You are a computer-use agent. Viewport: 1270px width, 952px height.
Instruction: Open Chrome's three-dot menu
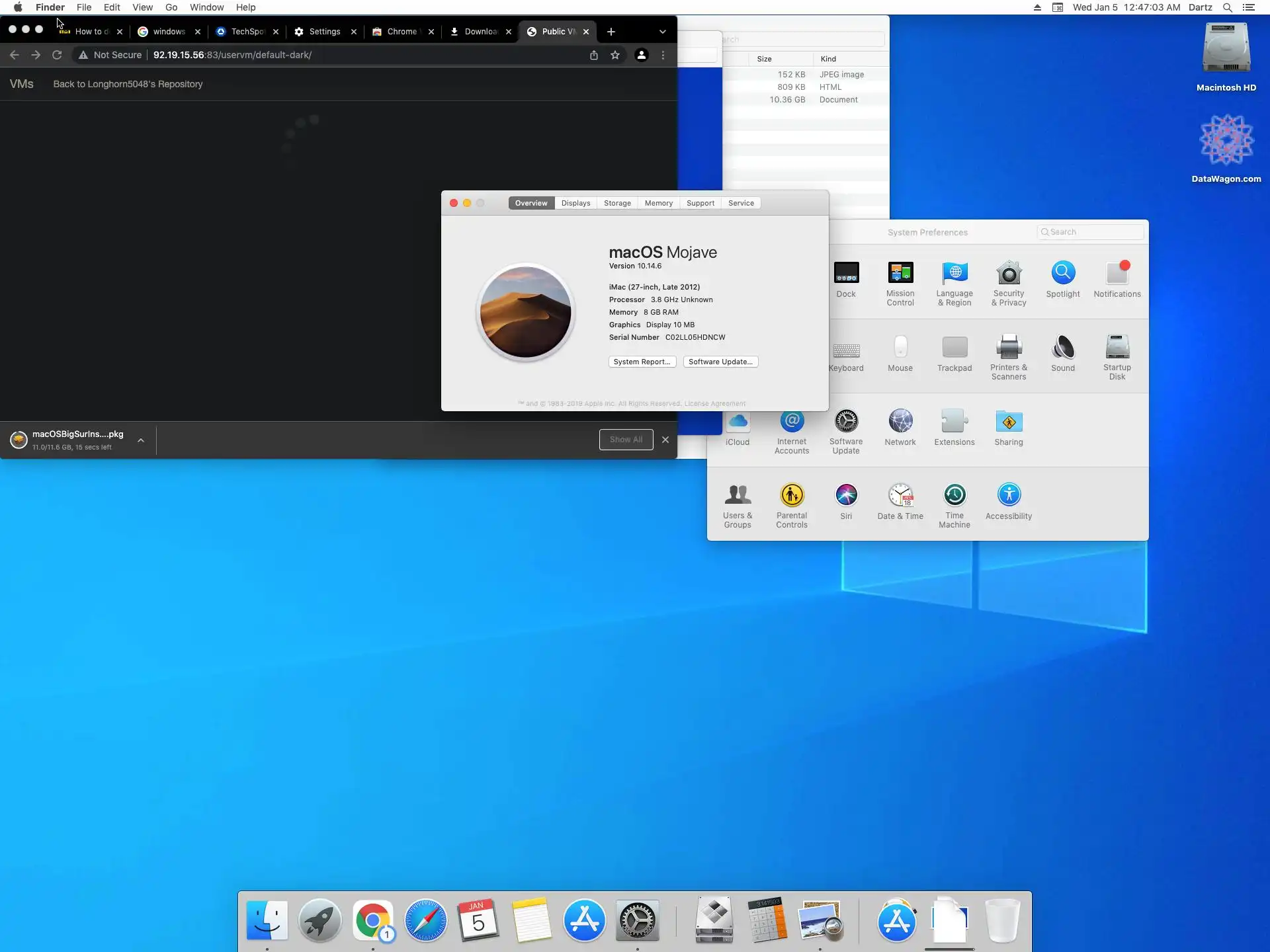[x=663, y=55]
